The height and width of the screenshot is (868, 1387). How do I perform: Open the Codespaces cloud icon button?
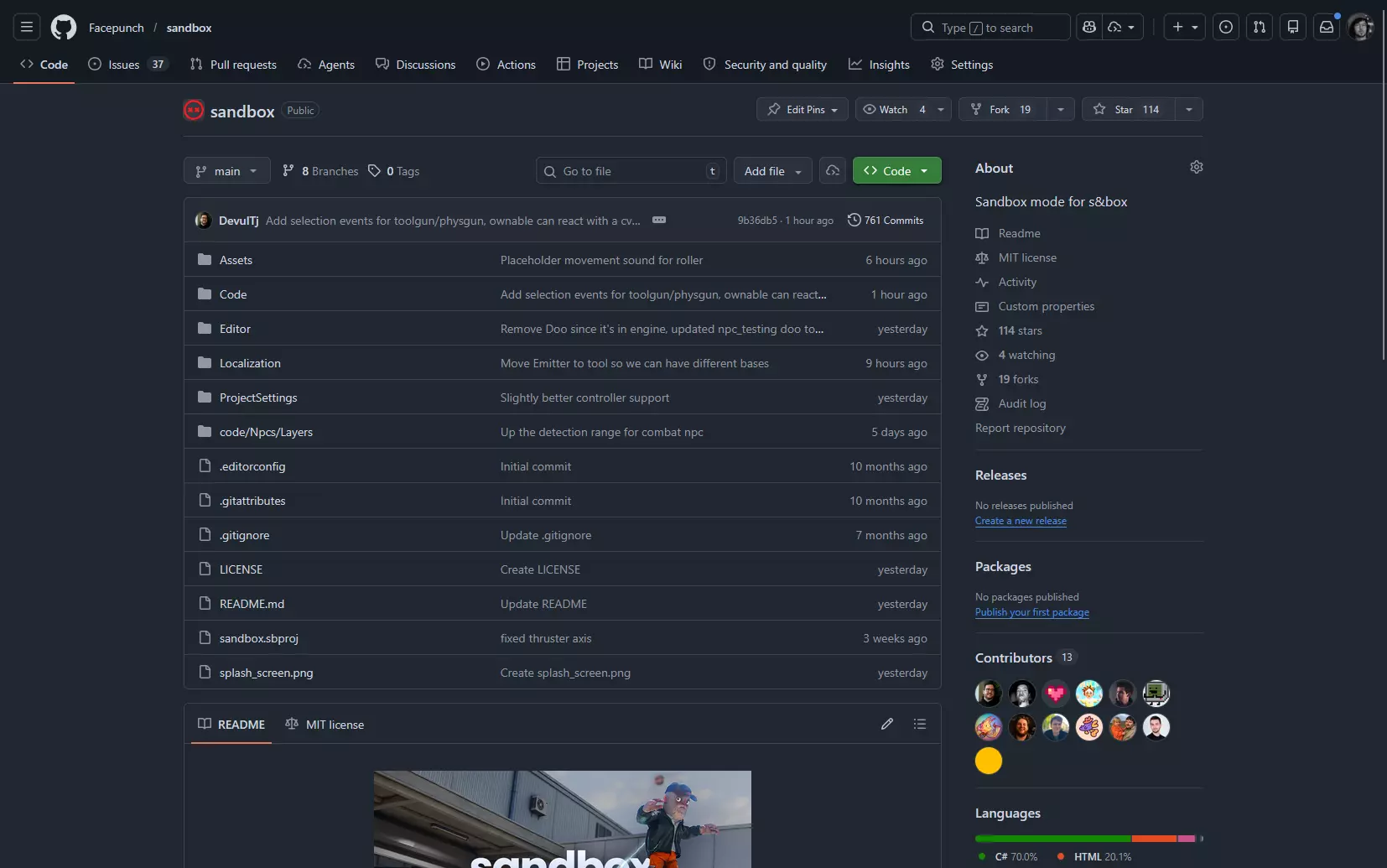833,170
